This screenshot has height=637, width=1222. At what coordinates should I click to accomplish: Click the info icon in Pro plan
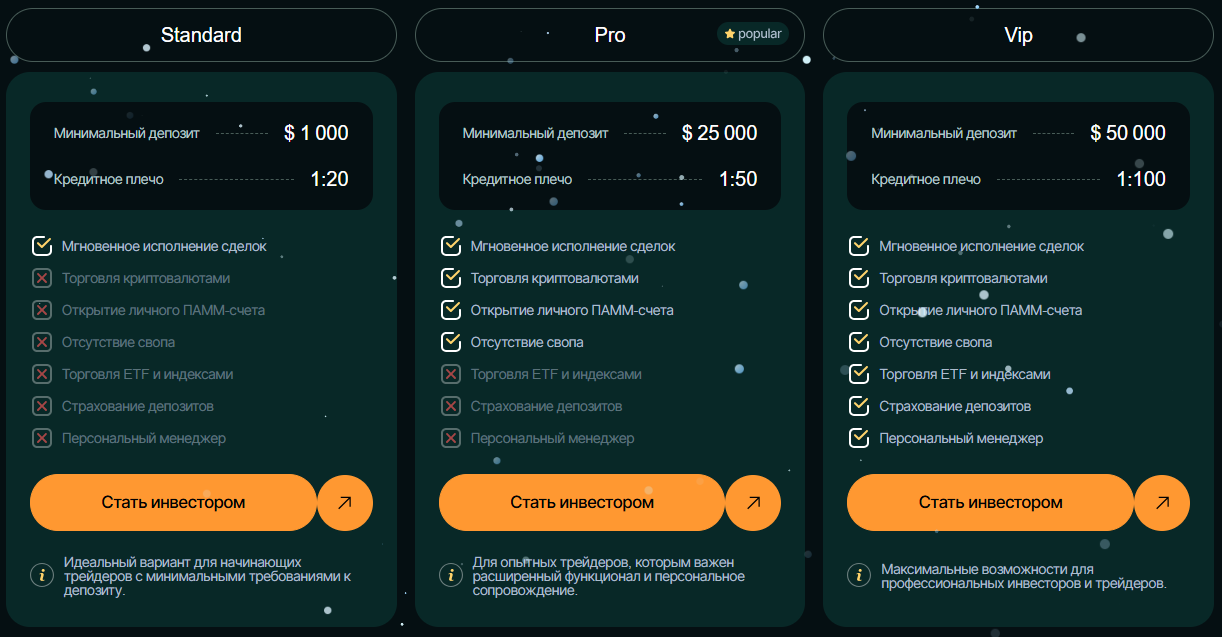[x=450, y=575]
